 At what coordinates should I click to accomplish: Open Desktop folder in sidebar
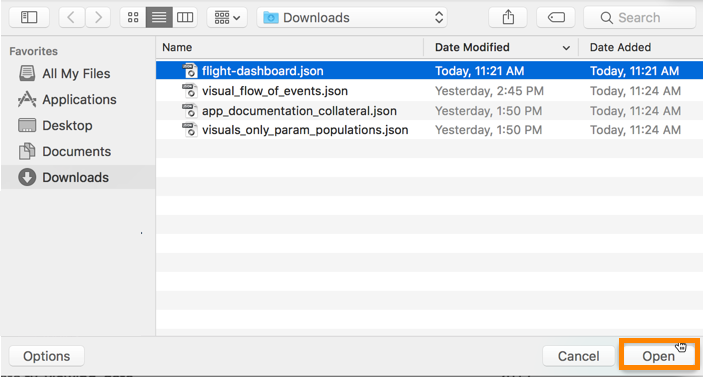click(56, 126)
